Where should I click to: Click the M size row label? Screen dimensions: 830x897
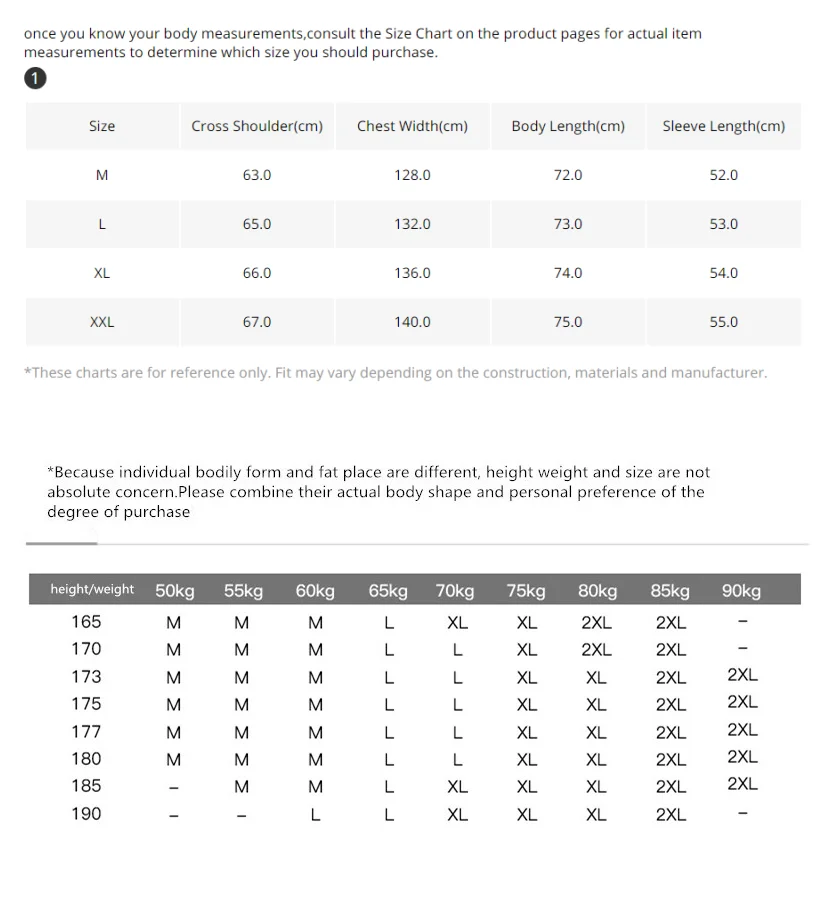point(102,175)
